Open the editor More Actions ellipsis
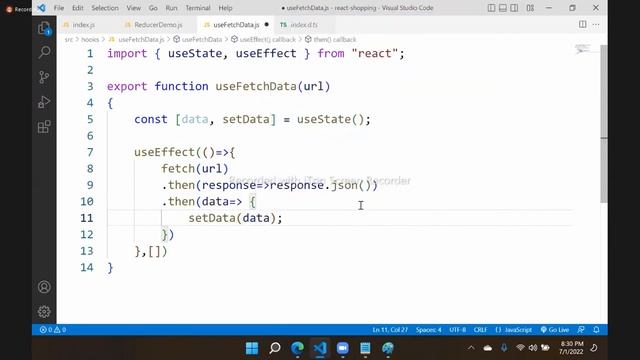This screenshot has height=360, width=640. 596,24
